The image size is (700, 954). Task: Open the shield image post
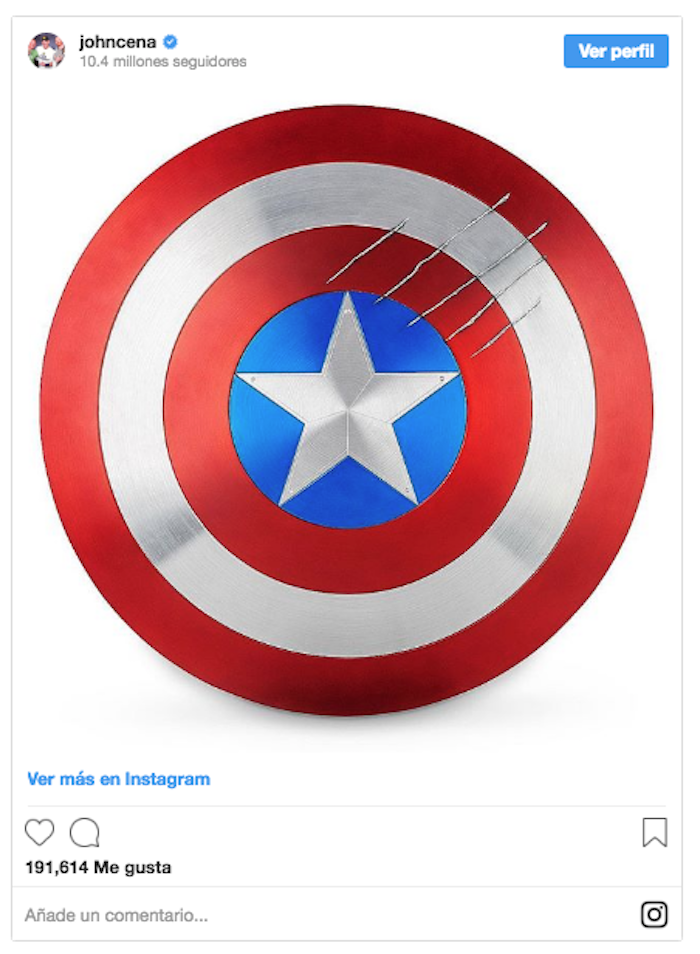pos(347,411)
